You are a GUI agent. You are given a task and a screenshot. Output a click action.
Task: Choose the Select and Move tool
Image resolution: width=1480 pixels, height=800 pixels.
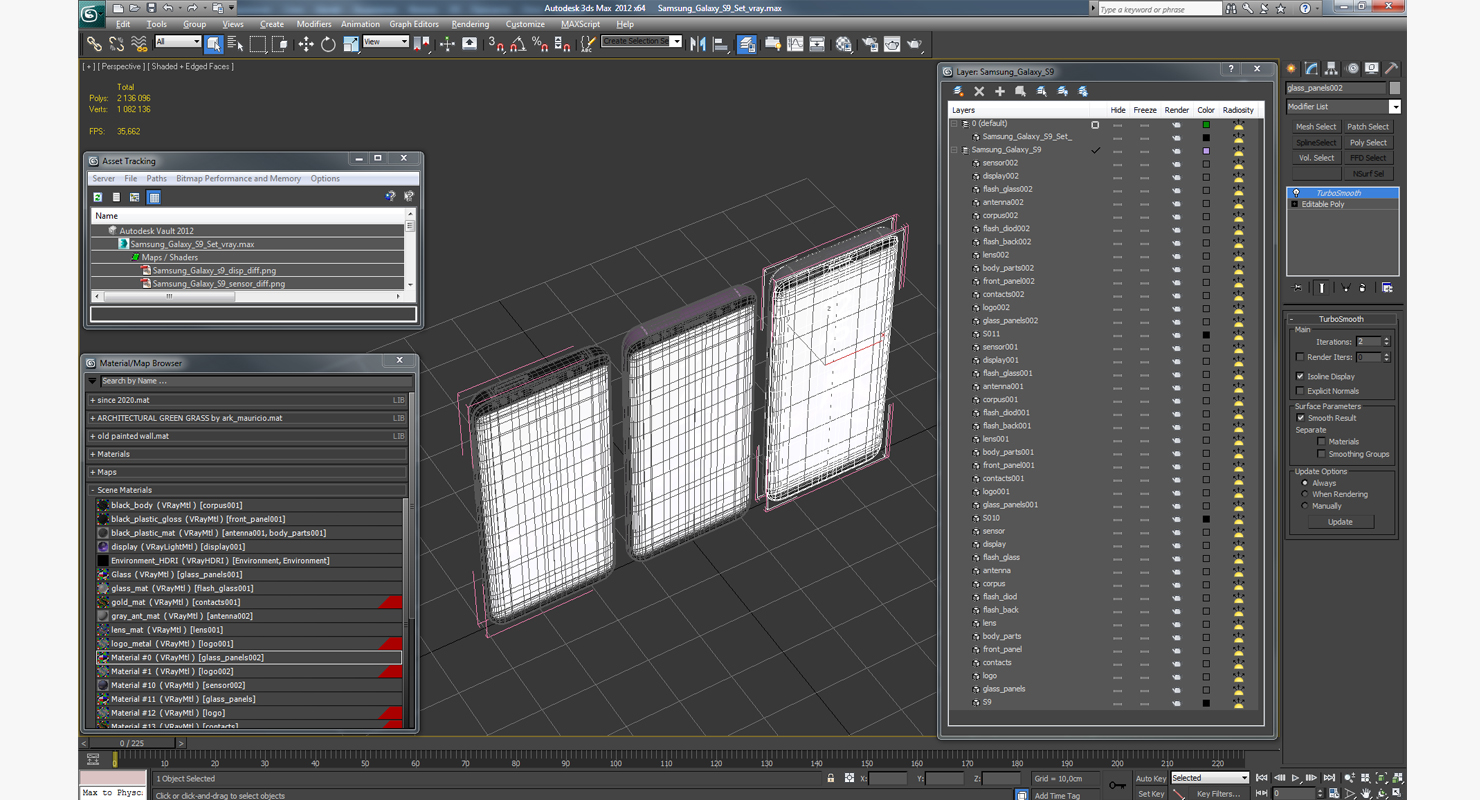(305, 44)
